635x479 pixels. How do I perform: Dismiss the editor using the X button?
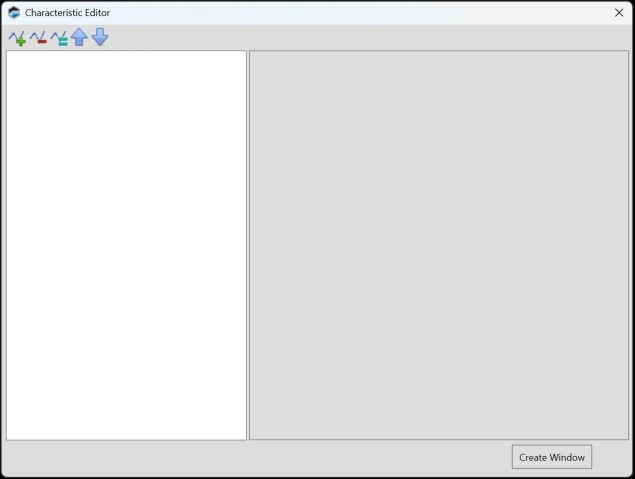(x=618, y=13)
